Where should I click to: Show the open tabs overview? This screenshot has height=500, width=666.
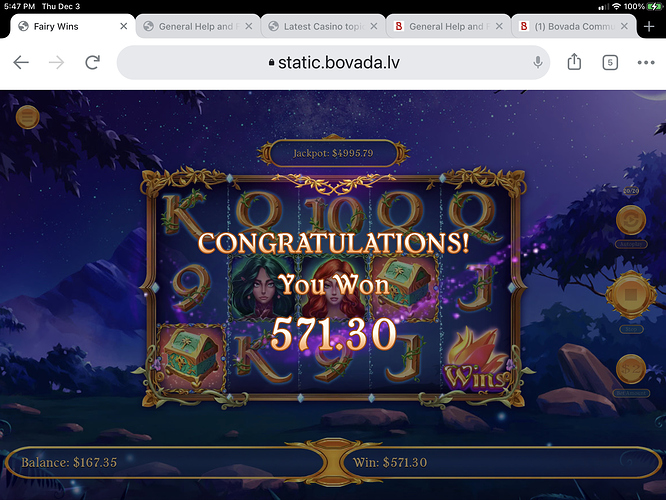(610, 63)
